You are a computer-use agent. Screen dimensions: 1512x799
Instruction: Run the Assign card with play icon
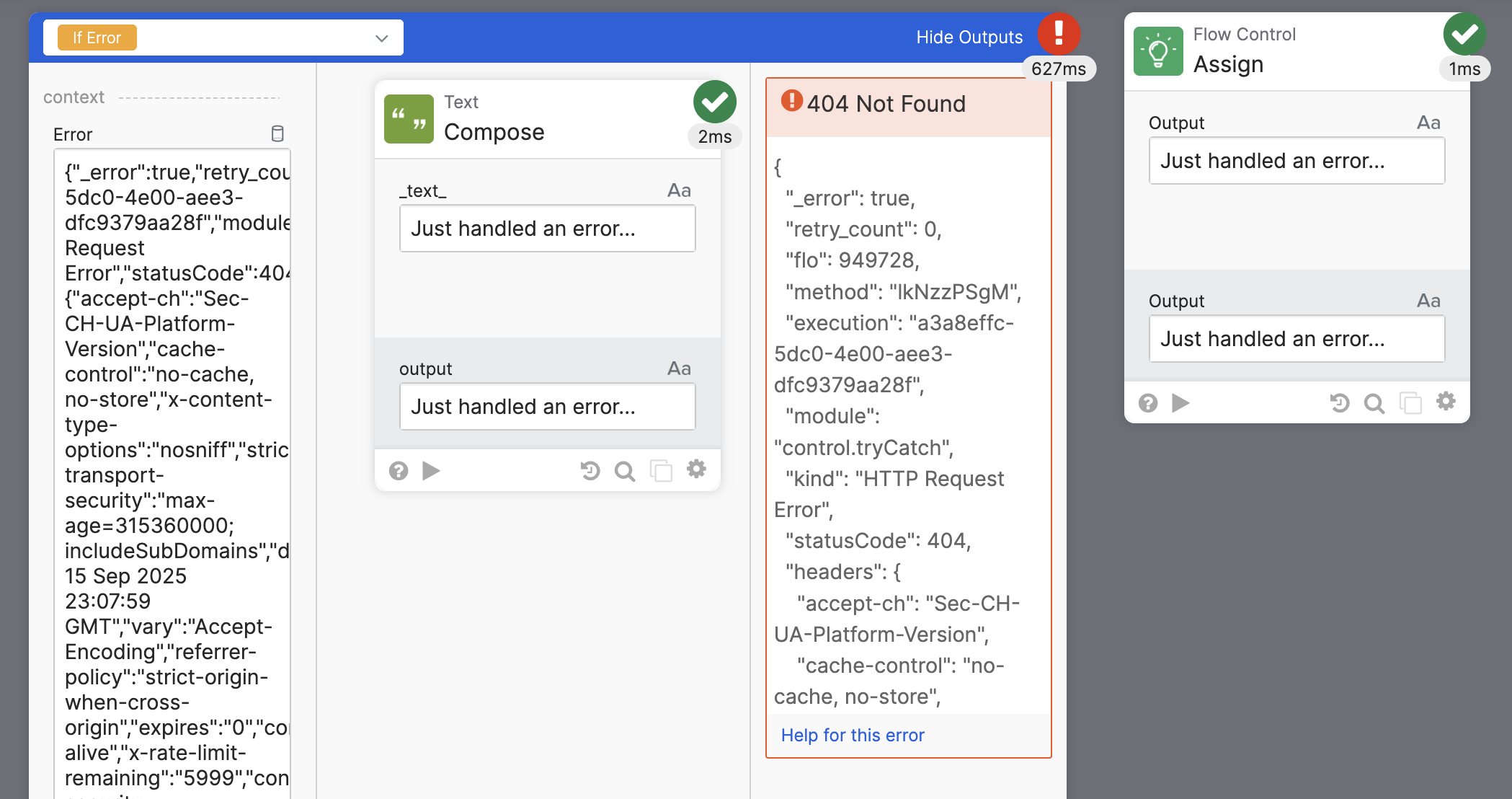click(1180, 402)
